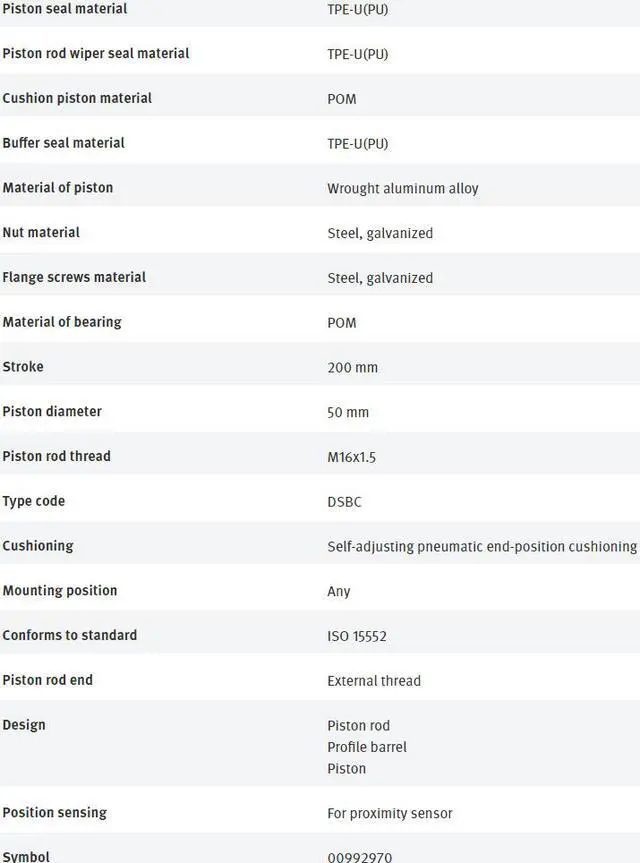Click the "Piston seal material" row label

point(65,9)
